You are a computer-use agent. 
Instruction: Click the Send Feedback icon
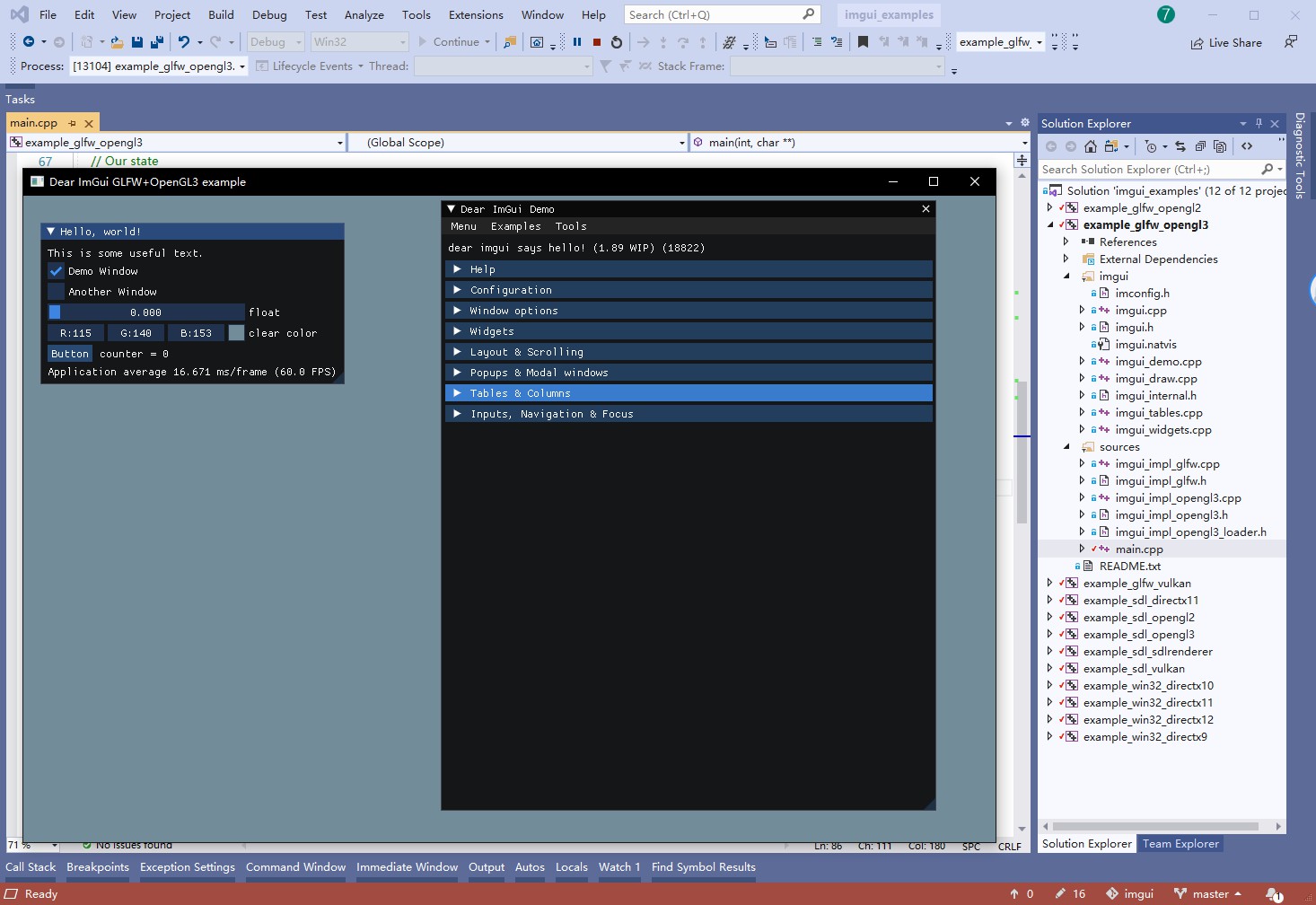pyautogui.click(x=1291, y=41)
